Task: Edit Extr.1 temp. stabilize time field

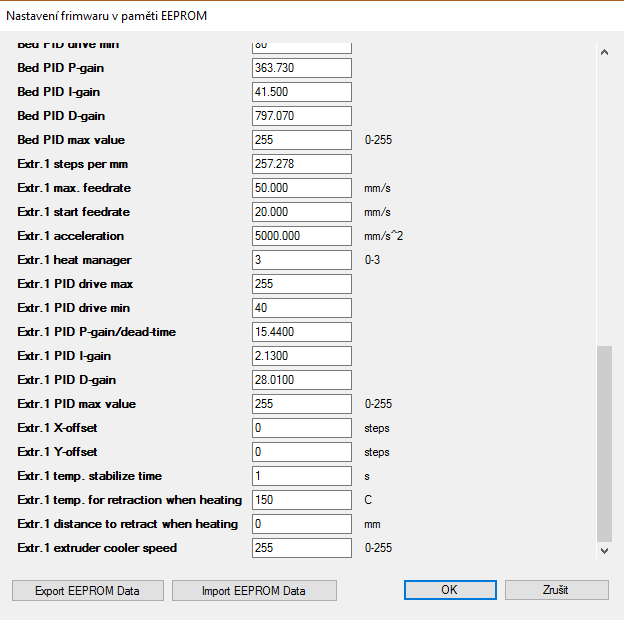Action: 301,476
